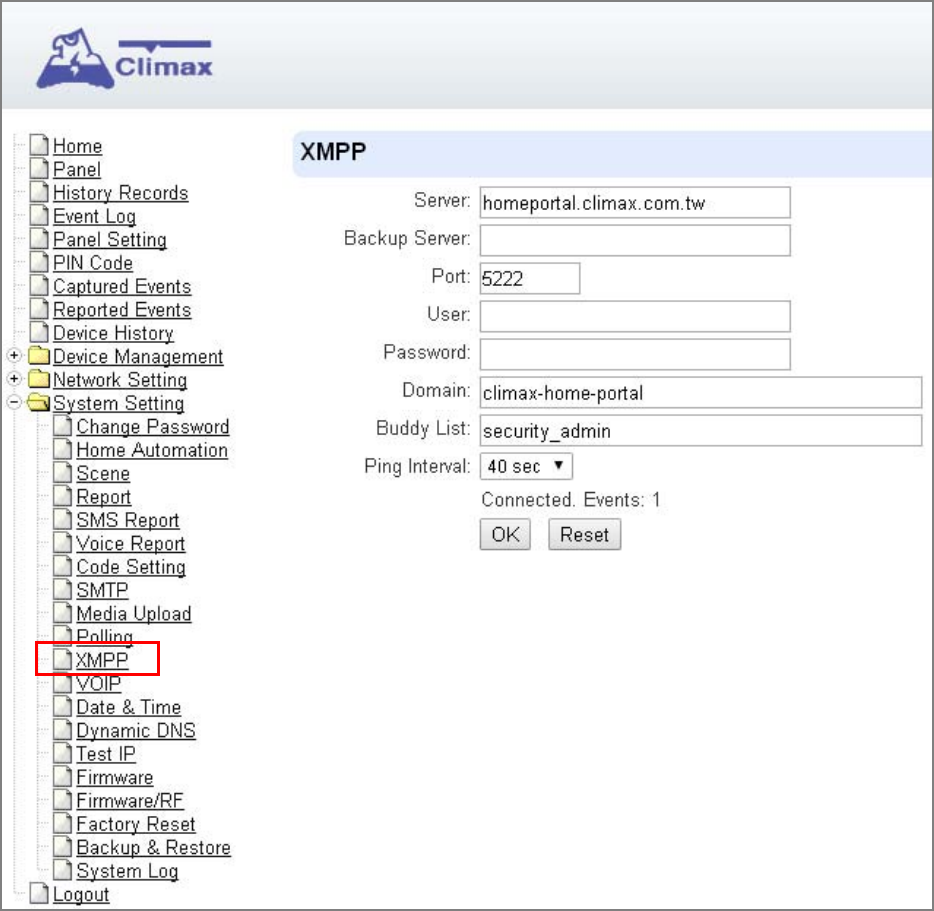Click the page icon beside Scene
The width and height of the screenshot is (934, 911).
pos(63,472)
